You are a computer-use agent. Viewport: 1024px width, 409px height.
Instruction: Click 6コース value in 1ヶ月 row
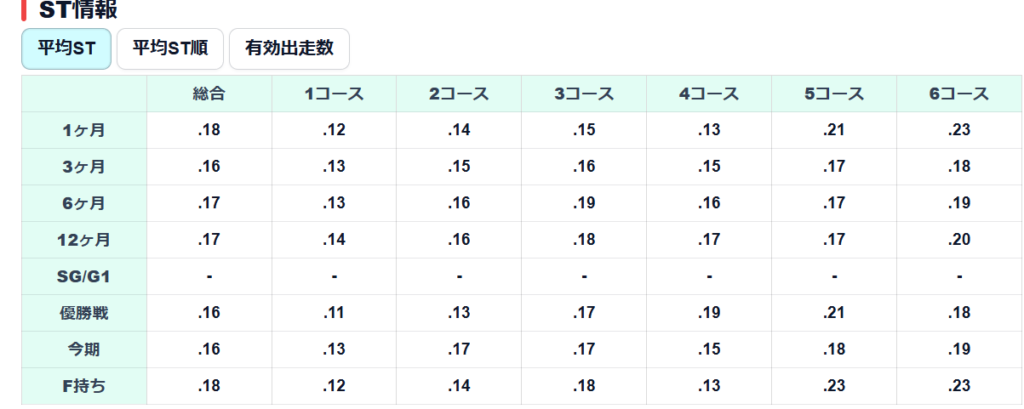(x=959, y=130)
